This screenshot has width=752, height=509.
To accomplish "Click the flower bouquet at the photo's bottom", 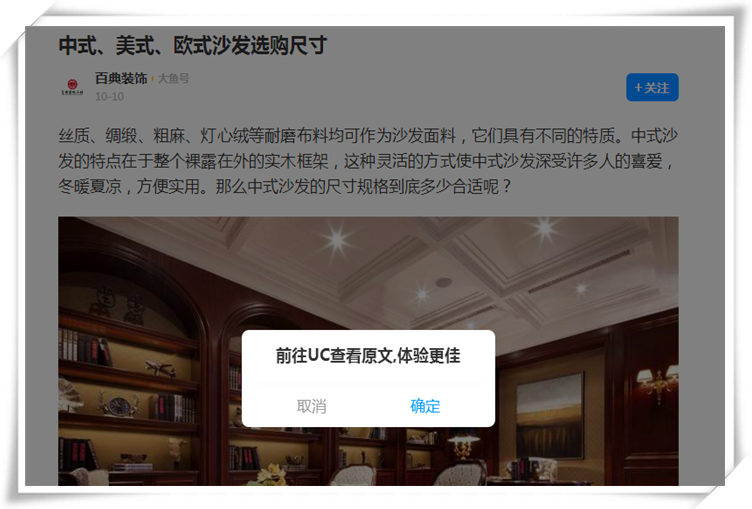I will (x=272, y=475).
